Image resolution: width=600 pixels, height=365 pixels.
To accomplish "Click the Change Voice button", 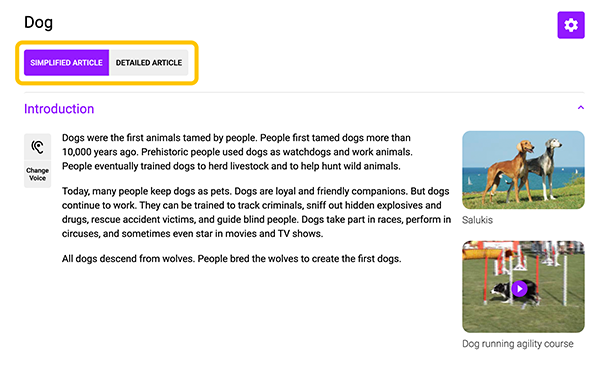I will (38, 174).
